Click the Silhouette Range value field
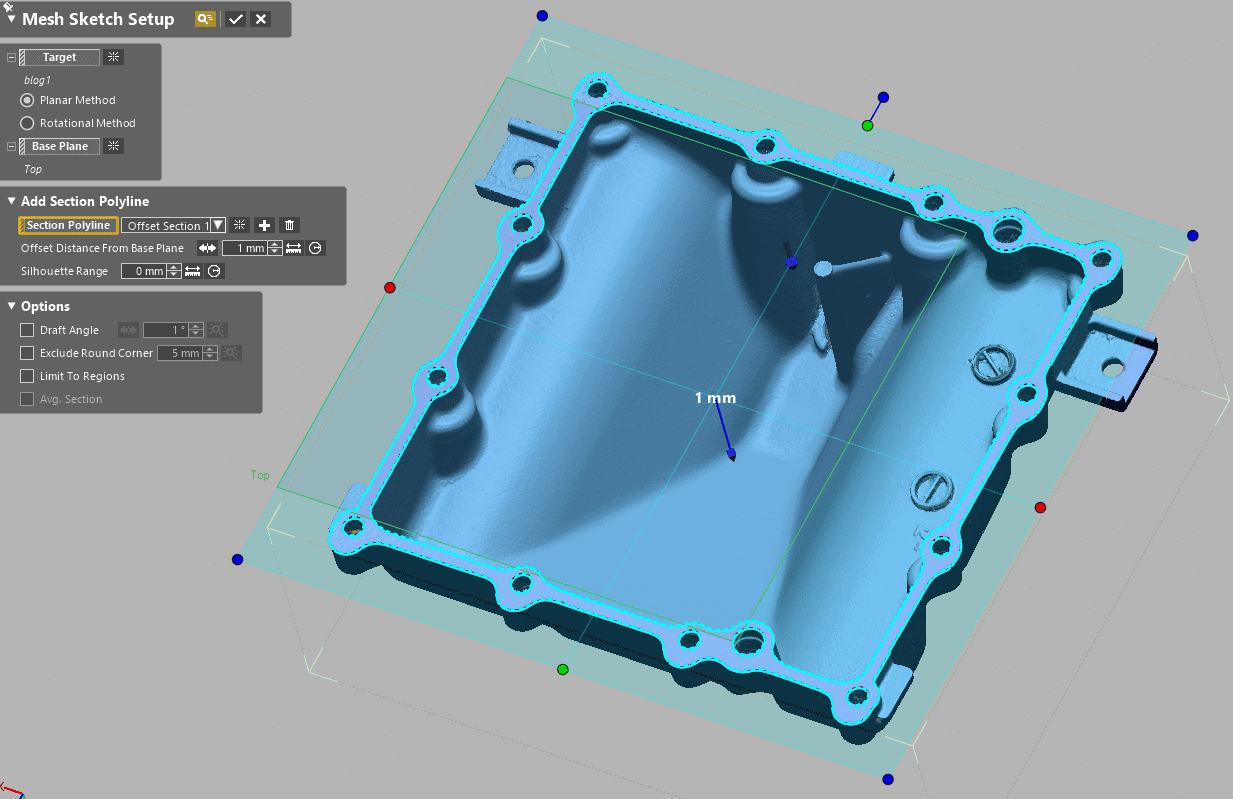This screenshot has width=1233, height=799. (144, 271)
